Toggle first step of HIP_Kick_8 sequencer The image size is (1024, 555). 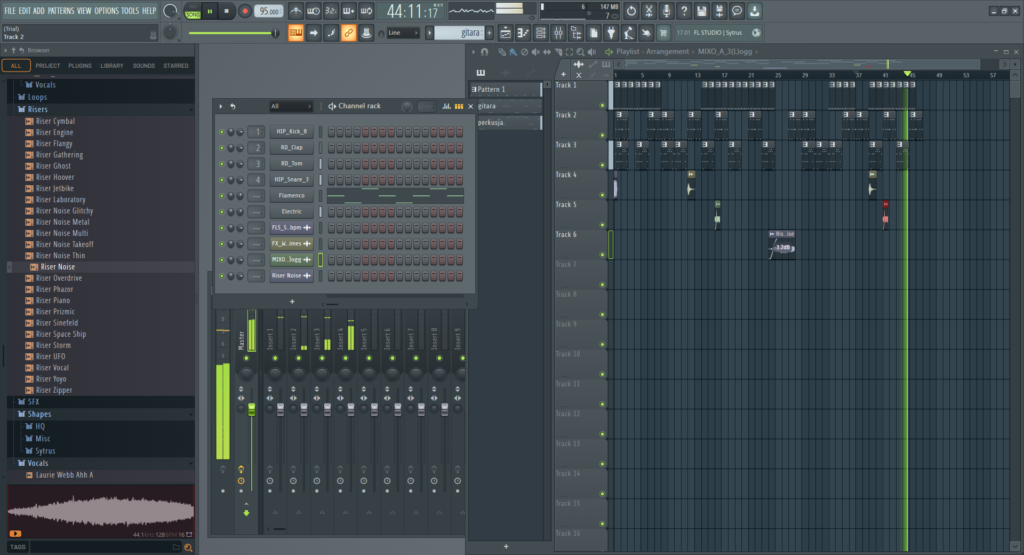332,132
